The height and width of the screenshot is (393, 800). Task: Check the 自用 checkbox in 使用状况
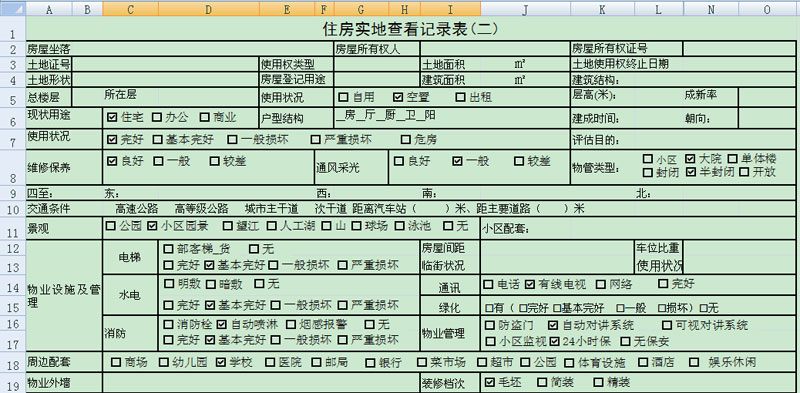[x=343, y=96]
